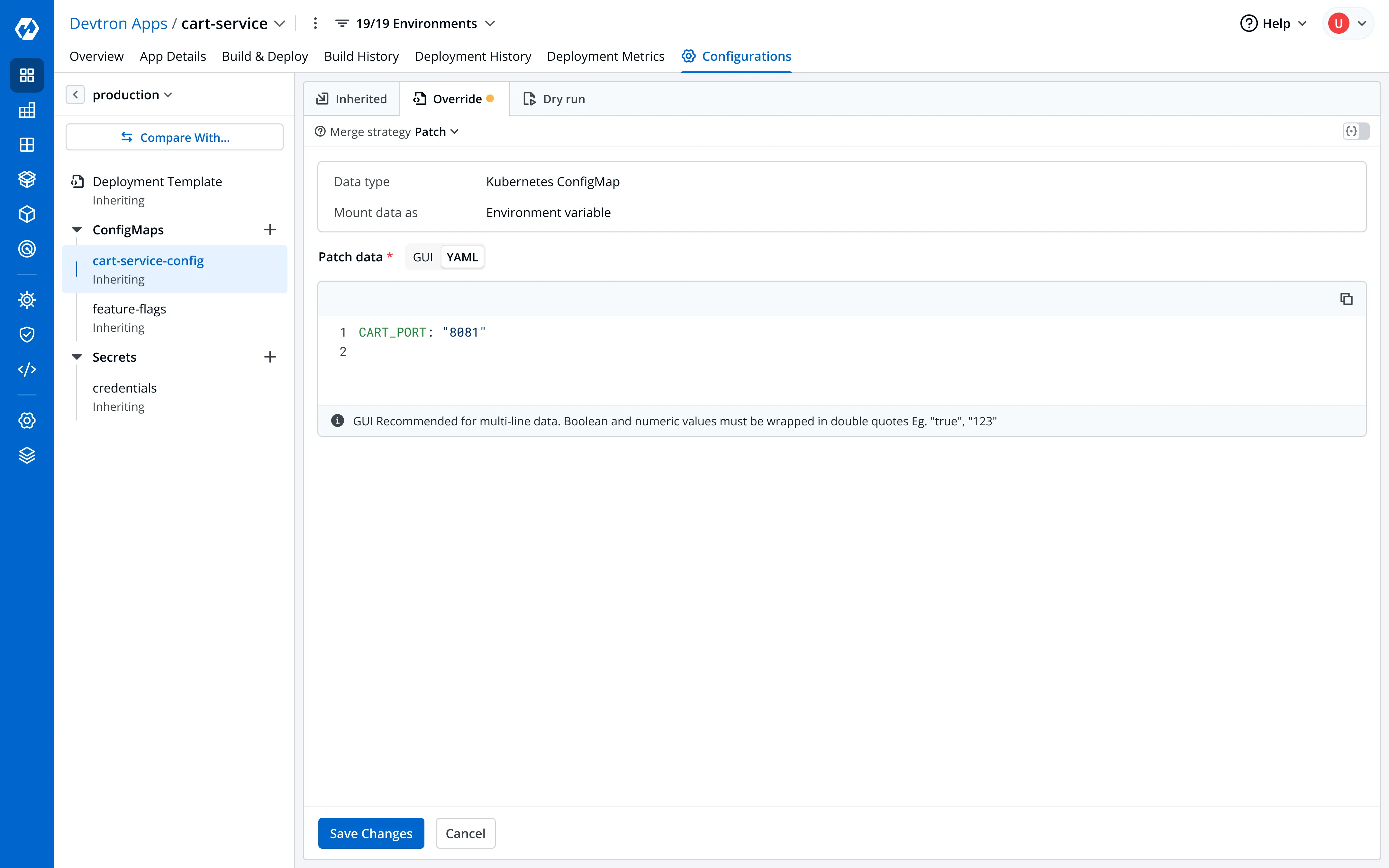Click the environments filter icon

click(342, 23)
